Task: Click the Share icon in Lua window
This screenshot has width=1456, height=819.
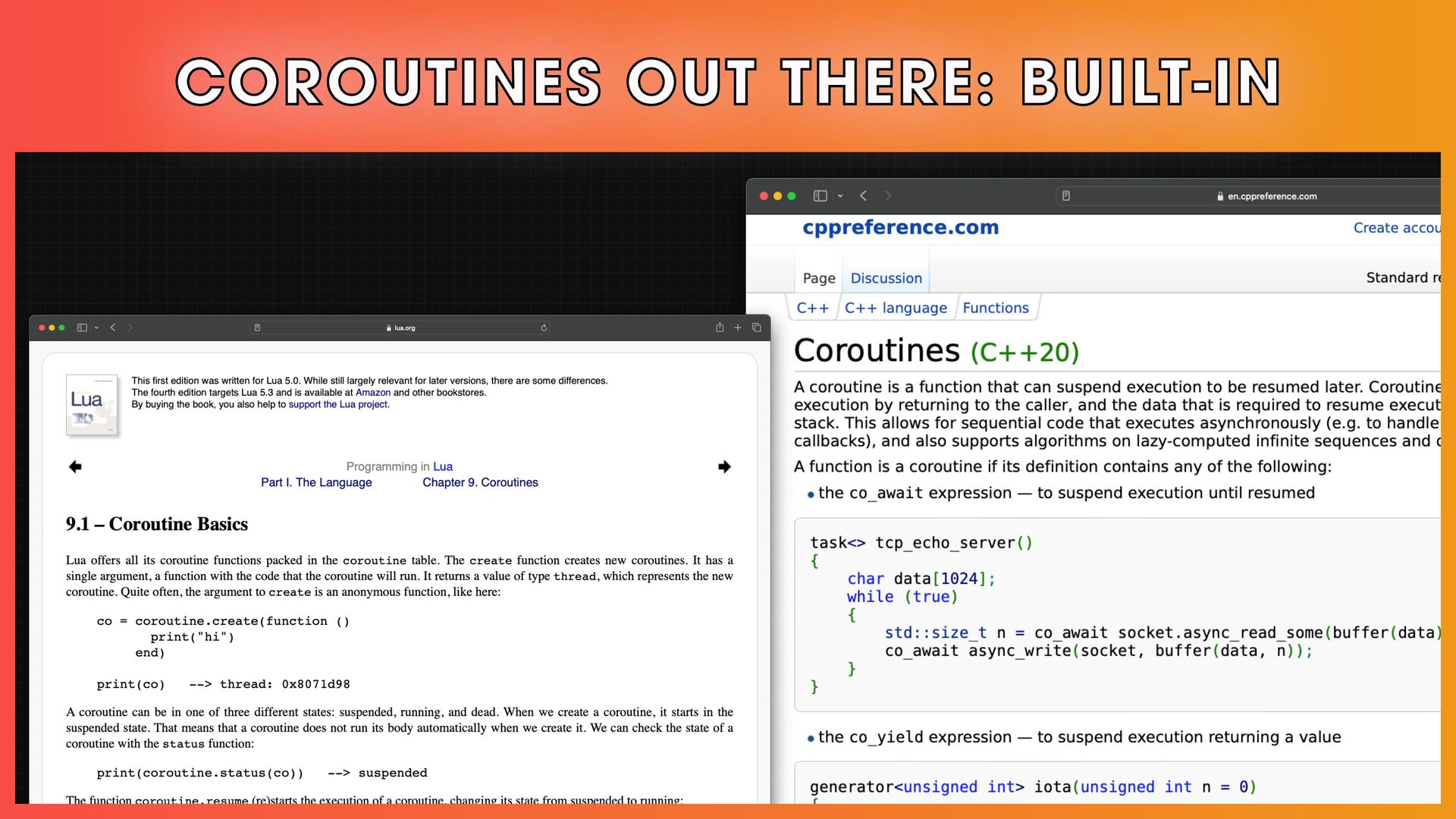Action: point(720,328)
